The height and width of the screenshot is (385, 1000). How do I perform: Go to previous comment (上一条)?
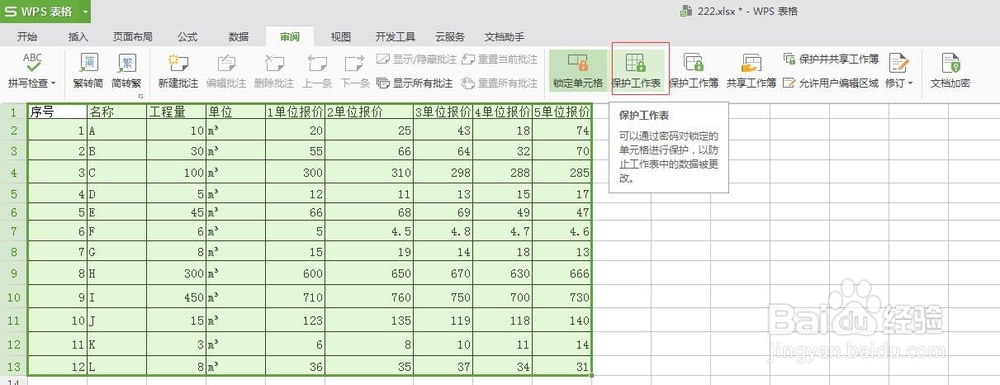pyautogui.click(x=317, y=71)
